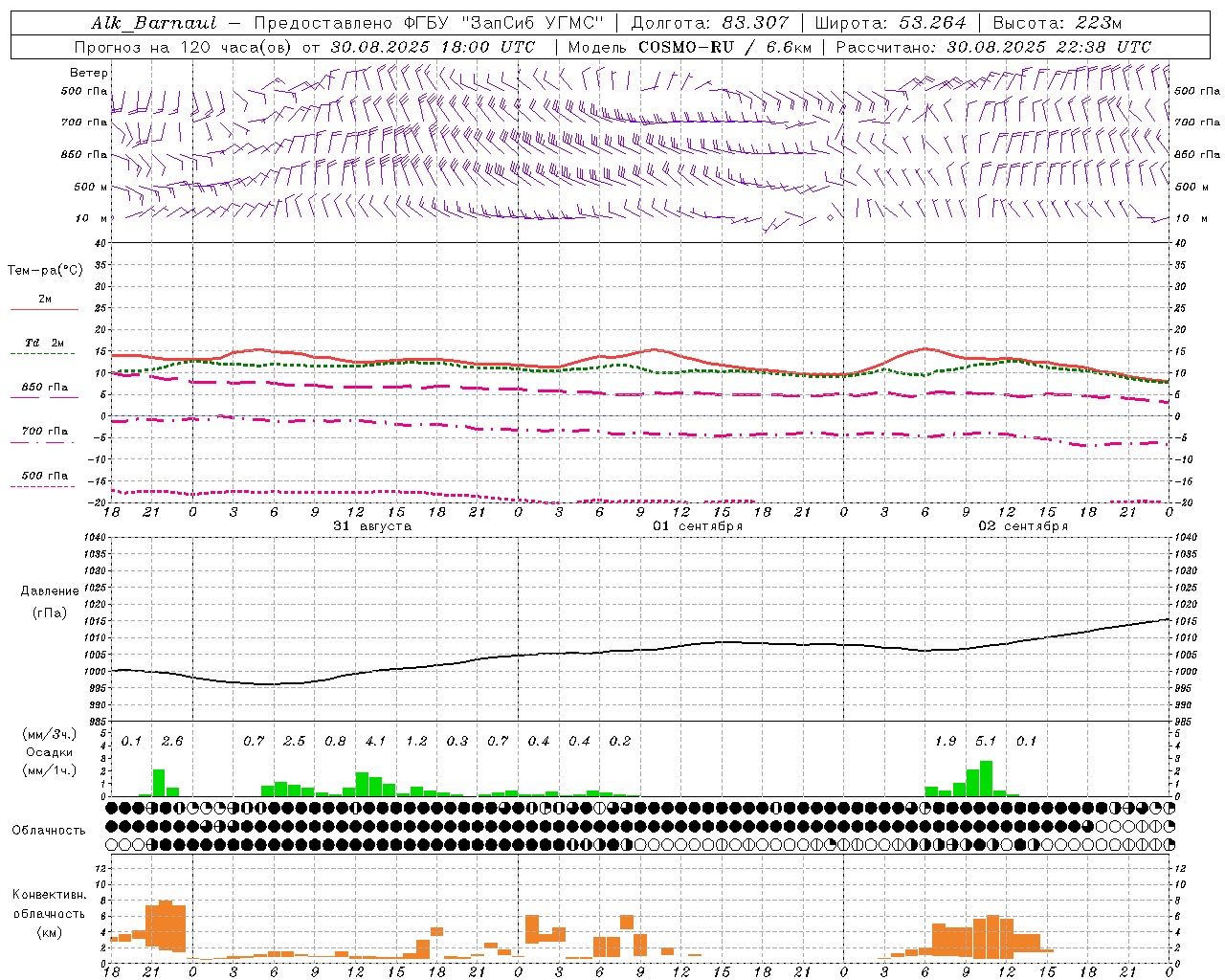This screenshot has width=1225, height=980.
Task: Click the Давление pressure panel label
Action: 50,591
